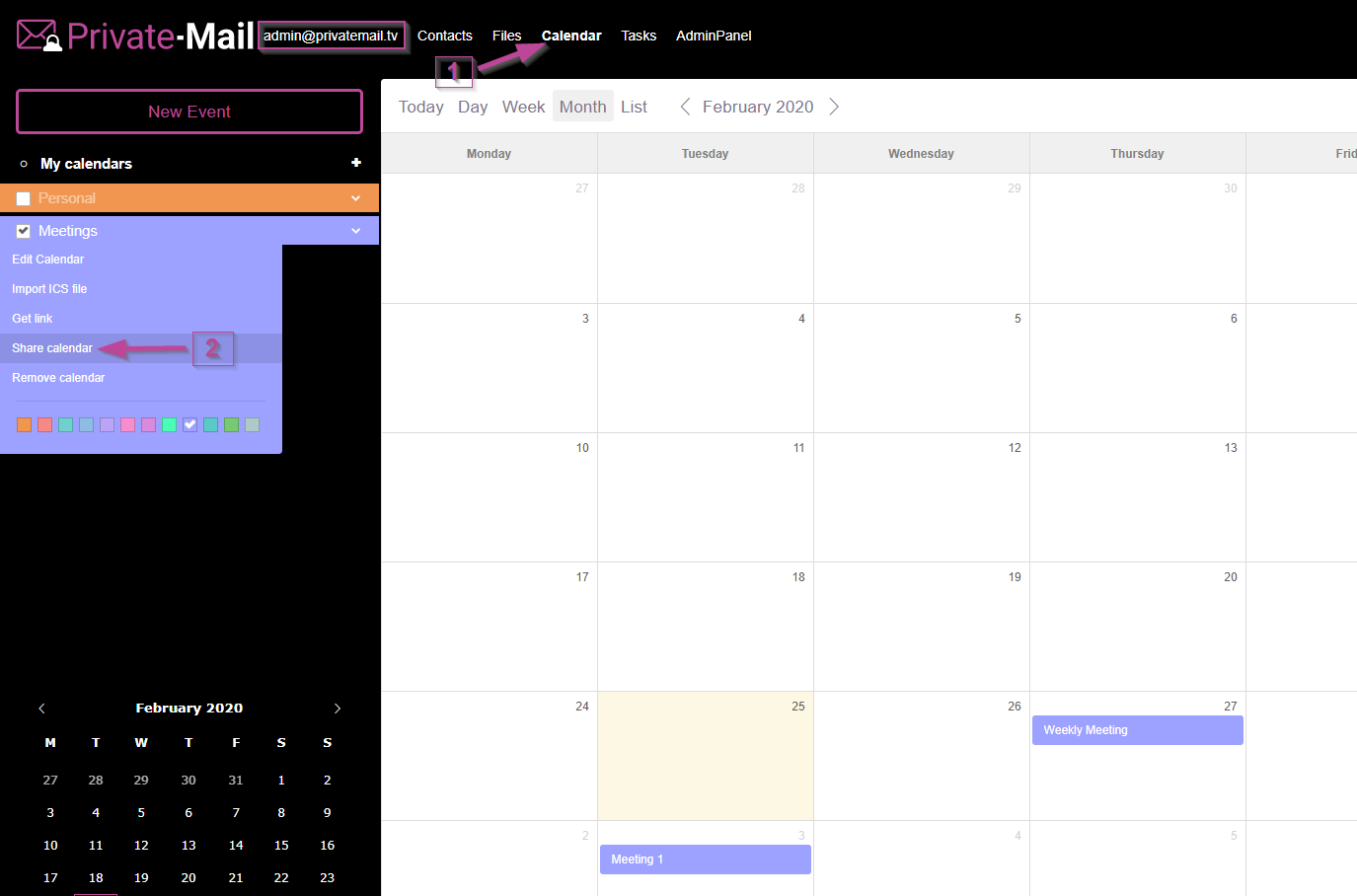Click the New Event button
1357x896 pixels.
coord(189,112)
